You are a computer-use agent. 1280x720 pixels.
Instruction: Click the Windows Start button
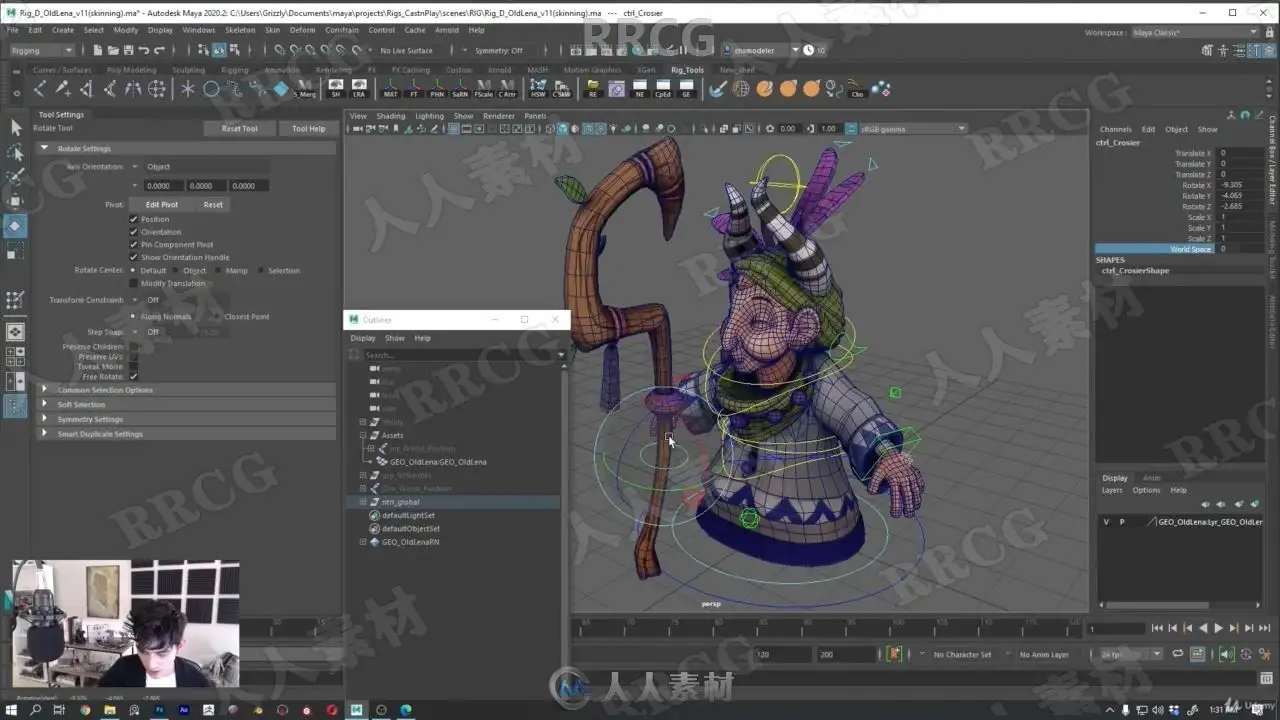(x=11, y=710)
